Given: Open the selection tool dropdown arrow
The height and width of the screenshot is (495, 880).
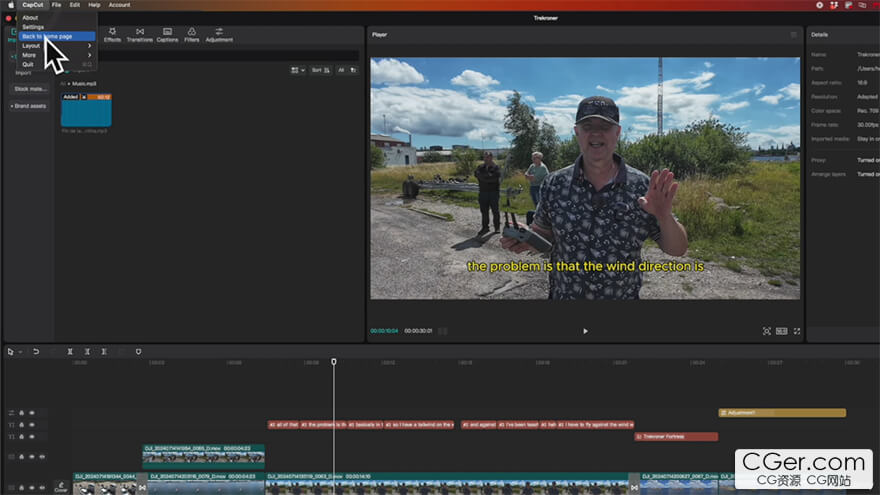Looking at the screenshot, I should 20,352.
